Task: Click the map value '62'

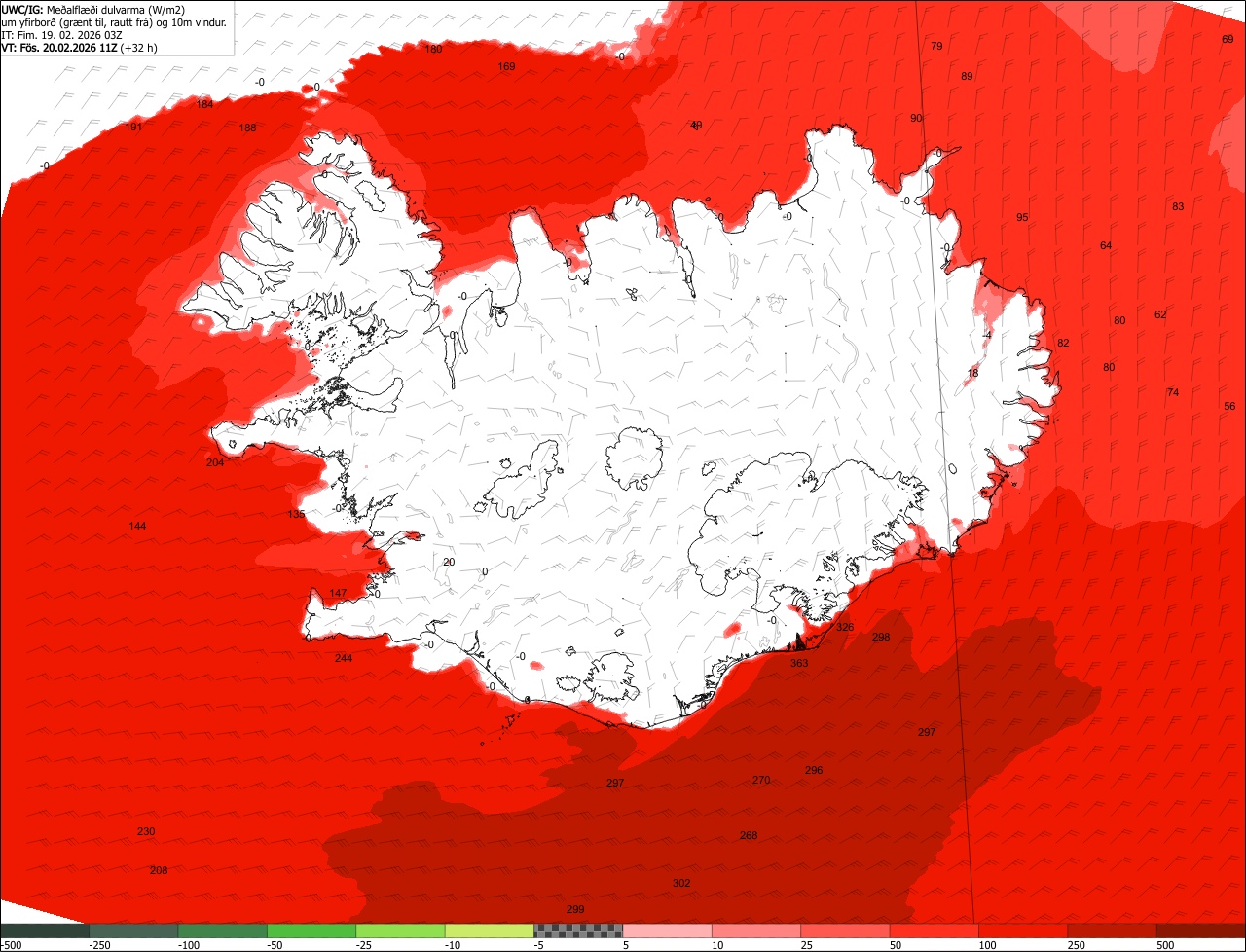Action: tap(1160, 314)
